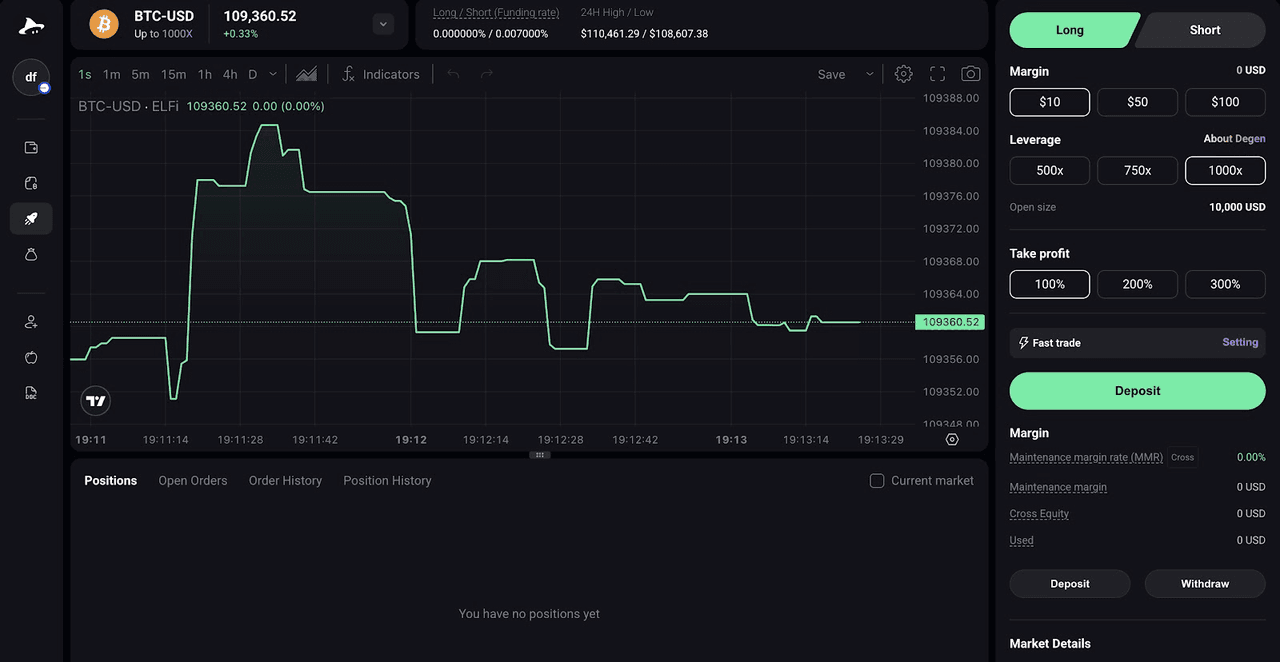This screenshot has width=1280, height=662.
Task: Choose 300% take profit
Action: pos(1226,285)
